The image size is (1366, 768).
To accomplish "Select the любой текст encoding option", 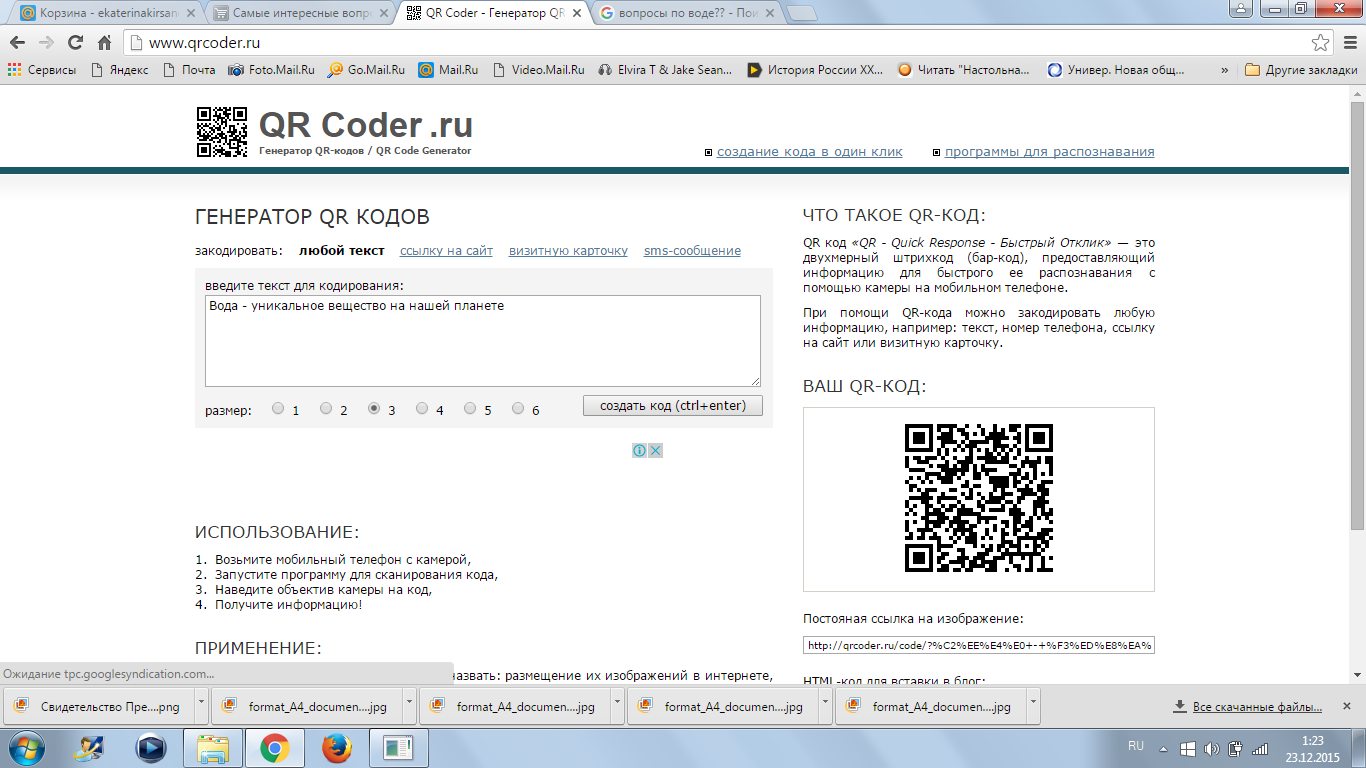I will tap(341, 251).
